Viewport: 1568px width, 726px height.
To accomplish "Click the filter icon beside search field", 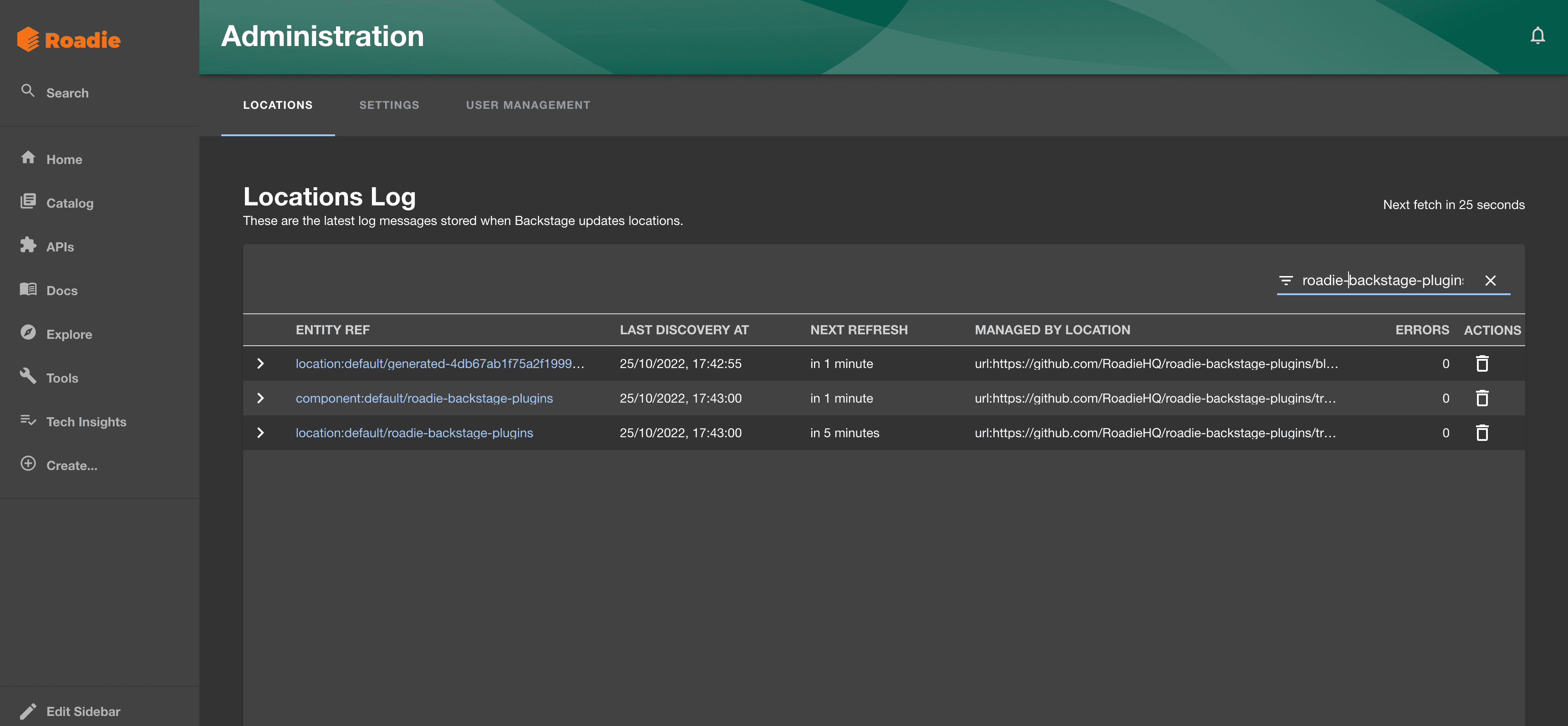I will point(1286,280).
